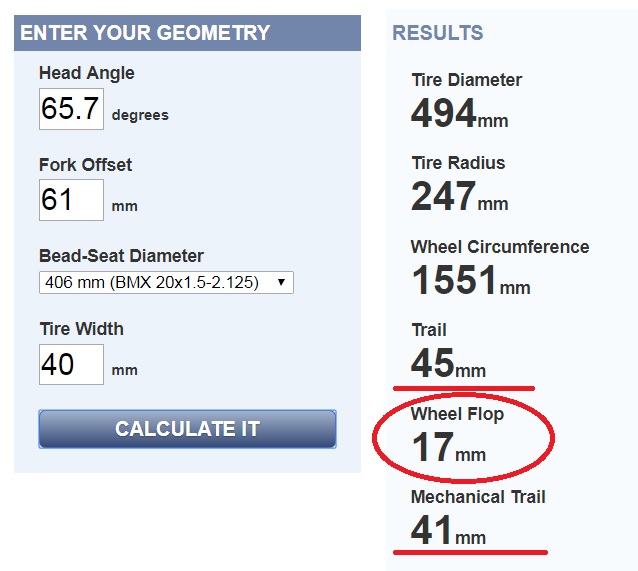The height and width of the screenshot is (571, 638).
Task: Click the Tire Diameter 494 mm value
Action: point(460,113)
